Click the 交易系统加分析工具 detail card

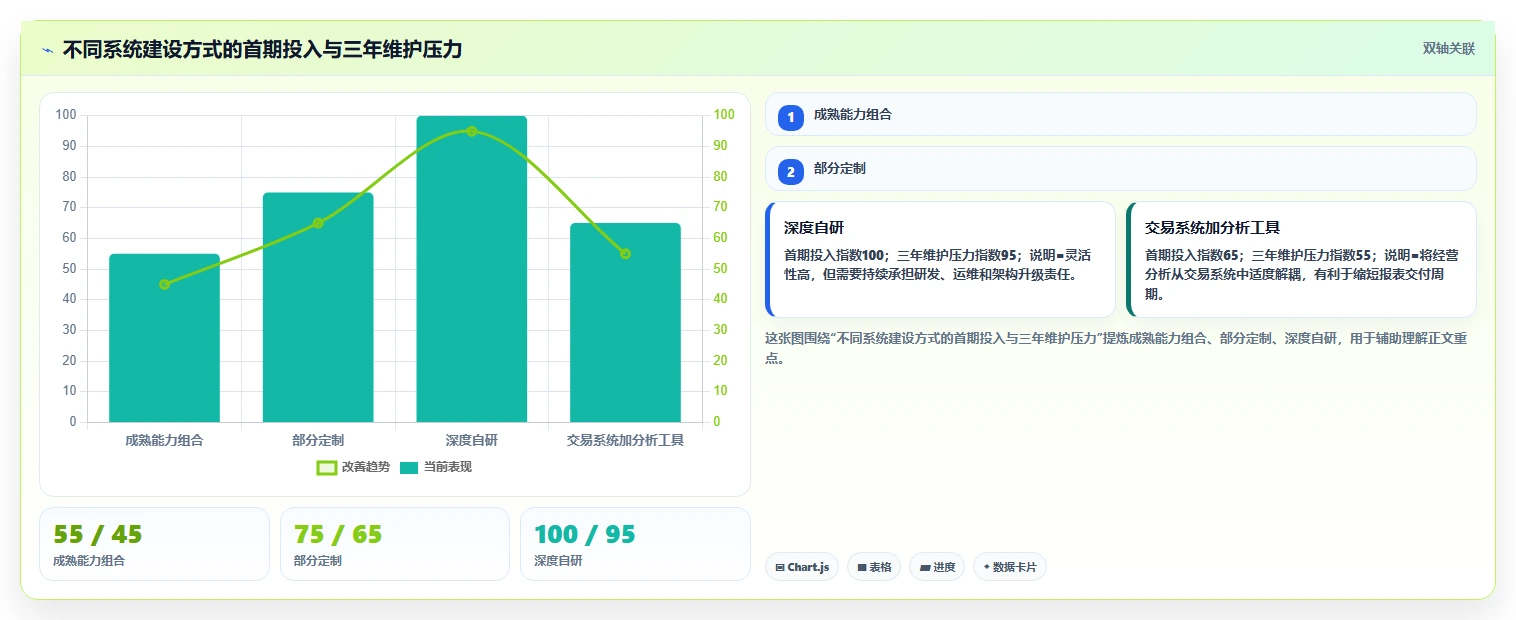click(1301, 259)
